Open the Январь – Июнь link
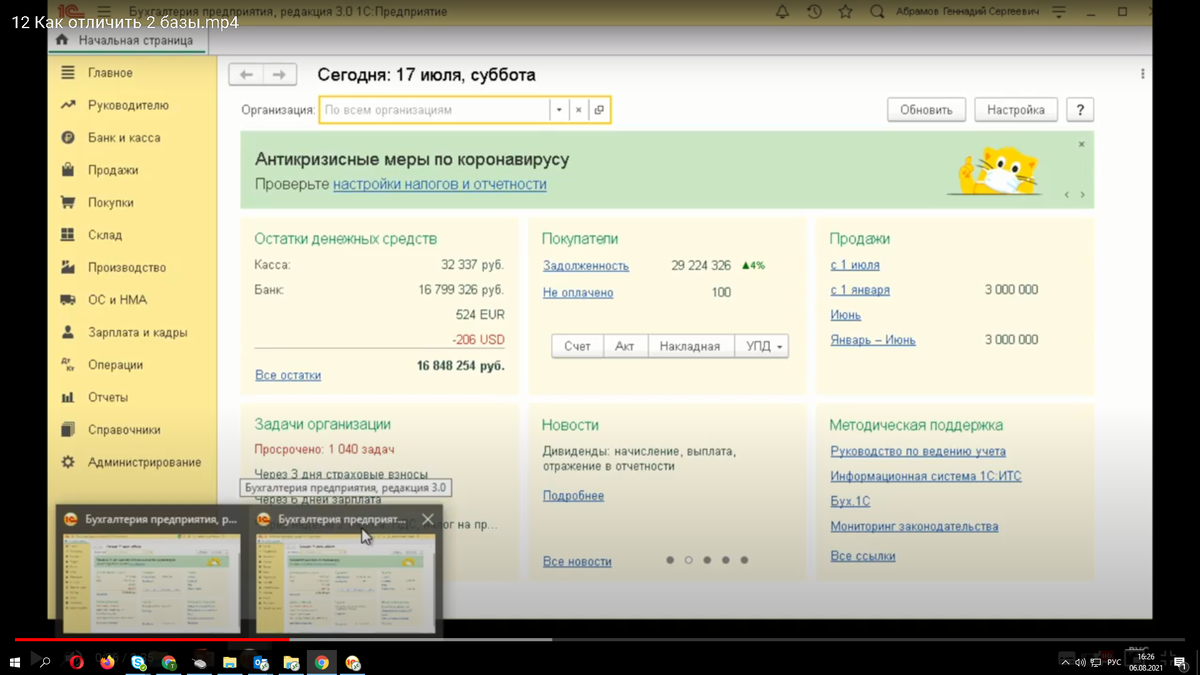Image resolution: width=1200 pixels, height=675 pixels. [x=873, y=340]
